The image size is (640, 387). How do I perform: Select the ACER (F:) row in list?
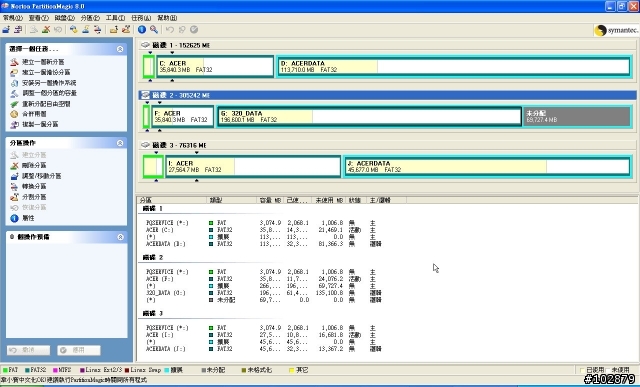click(264, 279)
